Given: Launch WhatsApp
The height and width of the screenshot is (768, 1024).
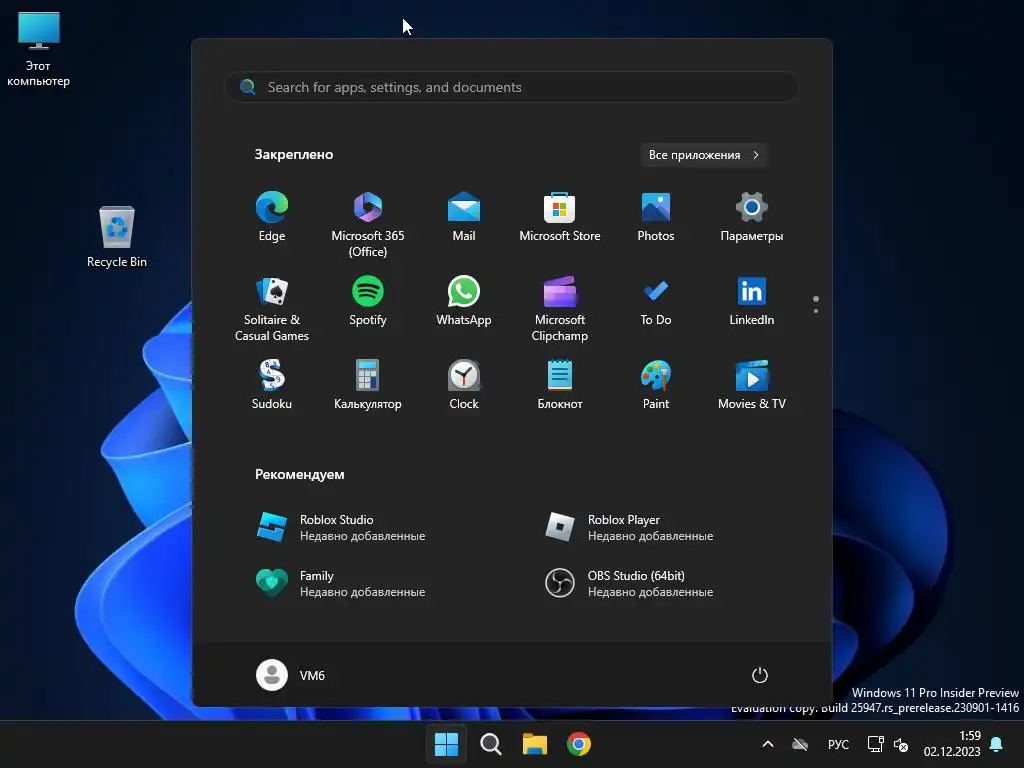Looking at the screenshot, I should click(x=464, y=302).
